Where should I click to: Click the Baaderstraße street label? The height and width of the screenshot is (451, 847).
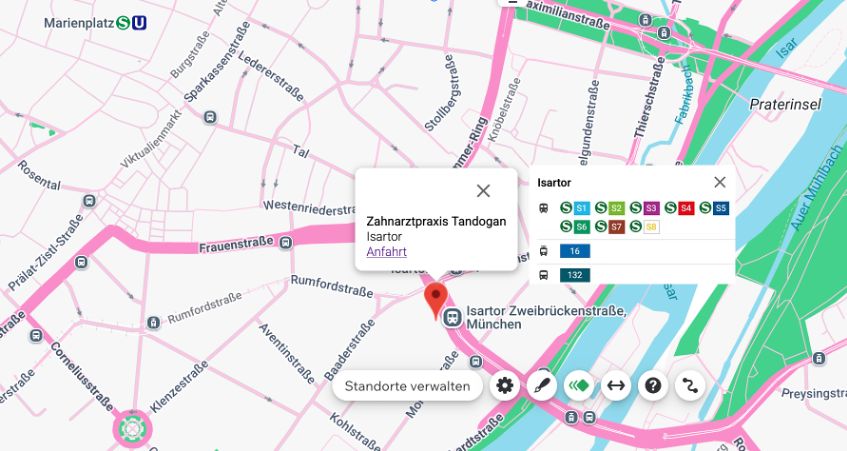click(x=349, y=350)
